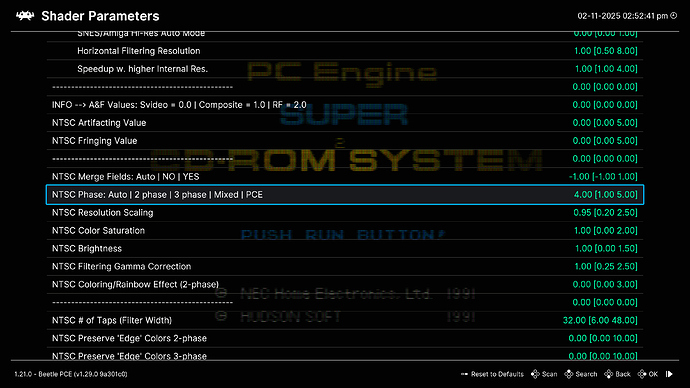Click Preserve Edge 2-phase value 0.00 [0.00 10.00]

[x=603, y=338]
